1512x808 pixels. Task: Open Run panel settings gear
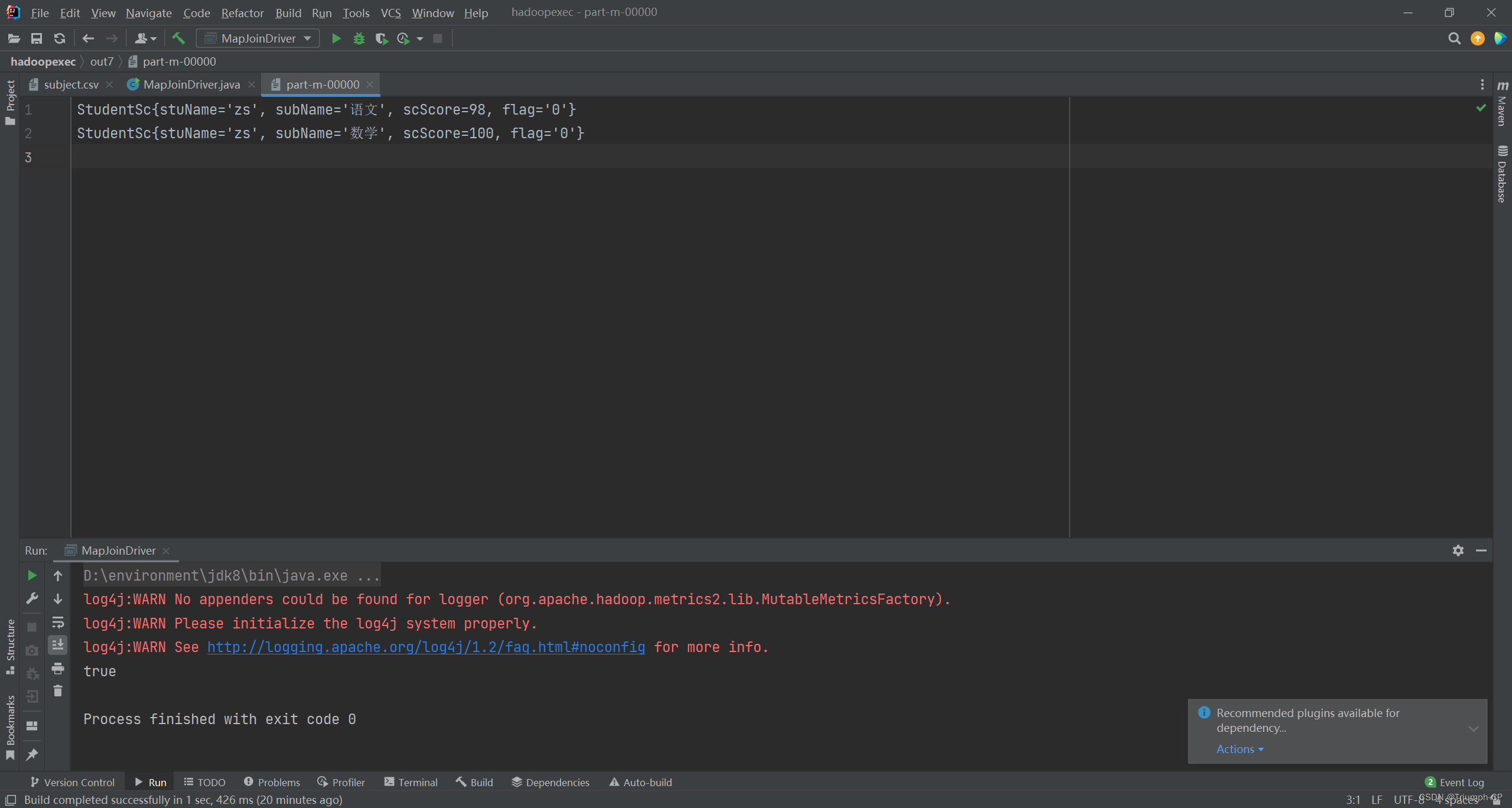(x=1458, y=550)
